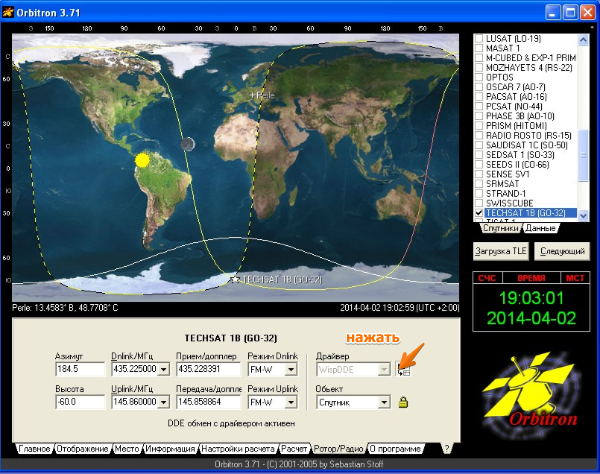Click the yellow sun marker on map
The width and height of the screenshot is (600, 474).
(142, 160)
